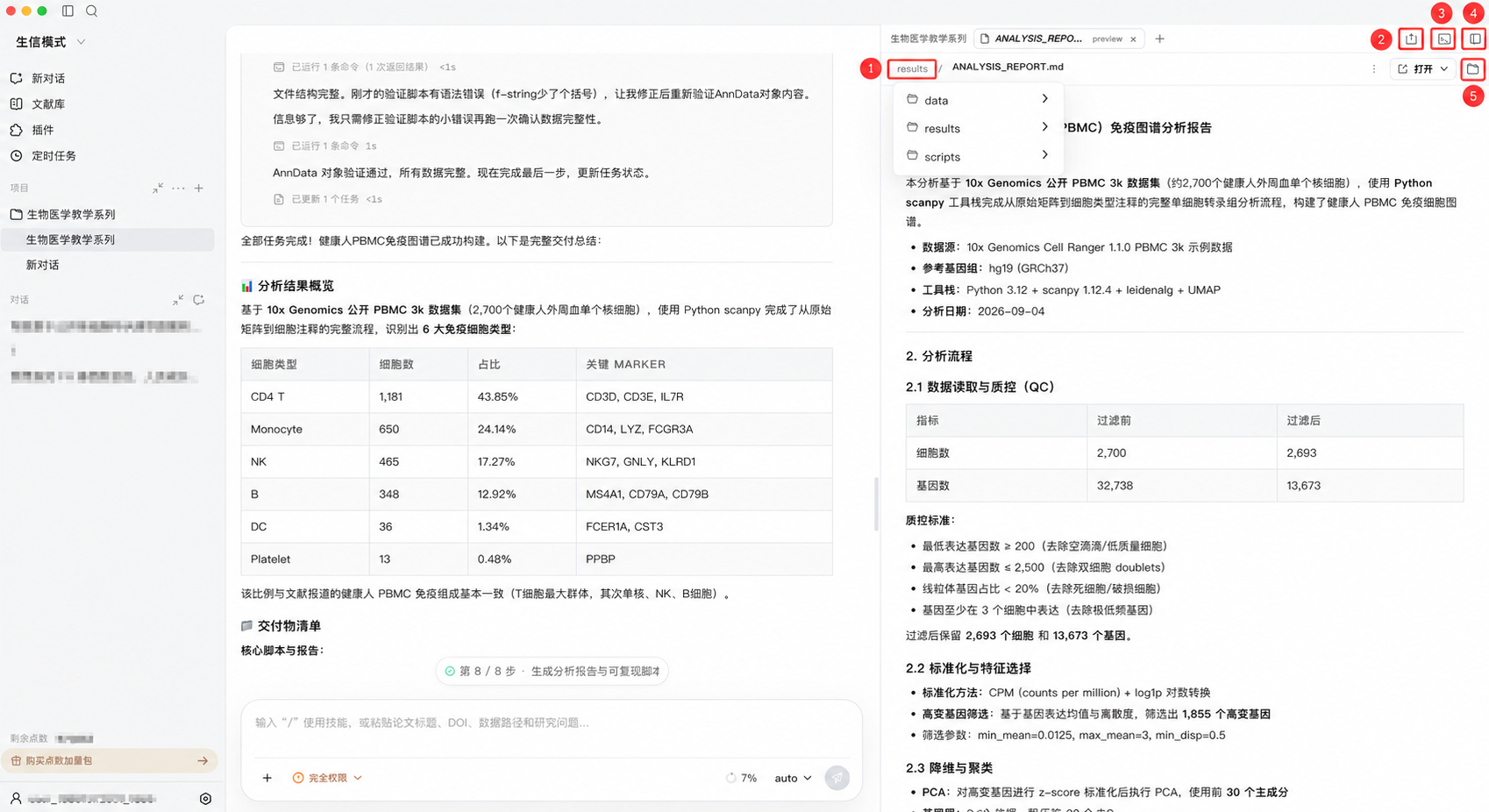Open the auto model dropdown
The height and width of the screenshot is (812, 1489).
click(x=794, y=778)
